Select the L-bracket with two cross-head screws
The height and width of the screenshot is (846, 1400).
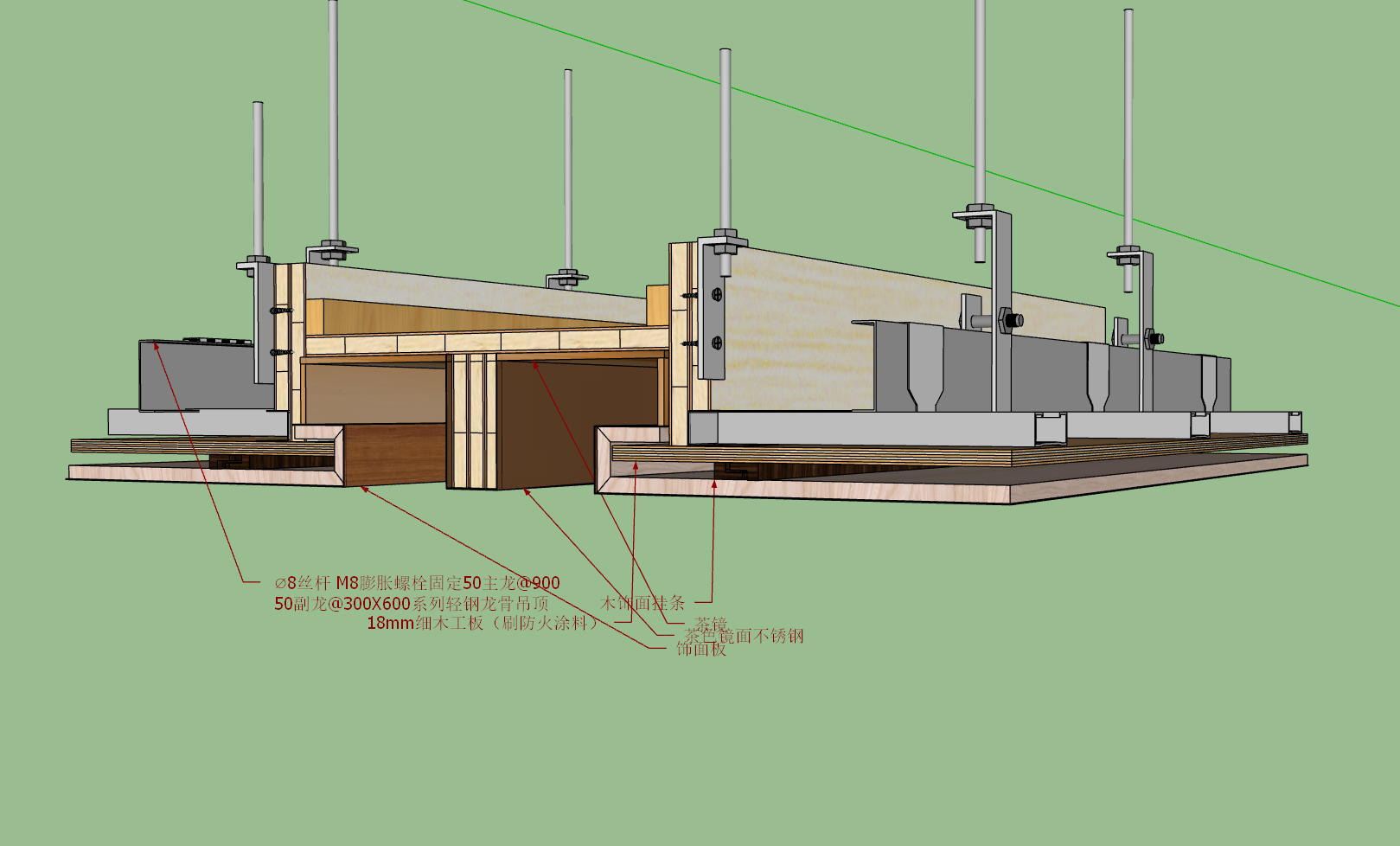click(713, 310)
